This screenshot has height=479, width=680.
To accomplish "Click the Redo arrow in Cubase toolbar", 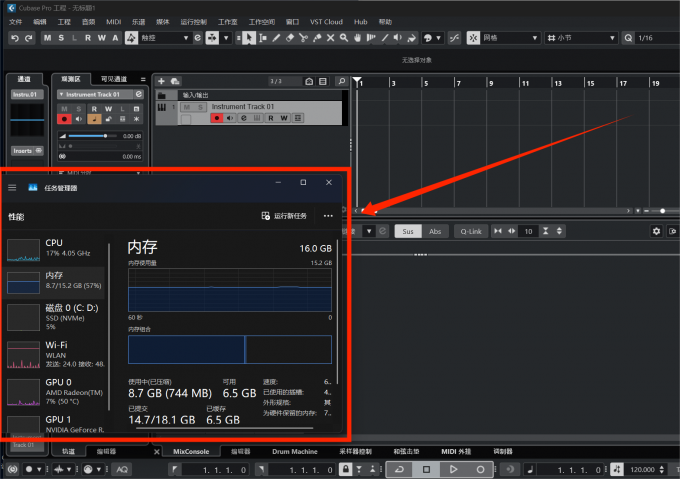I will click(29, 38).
